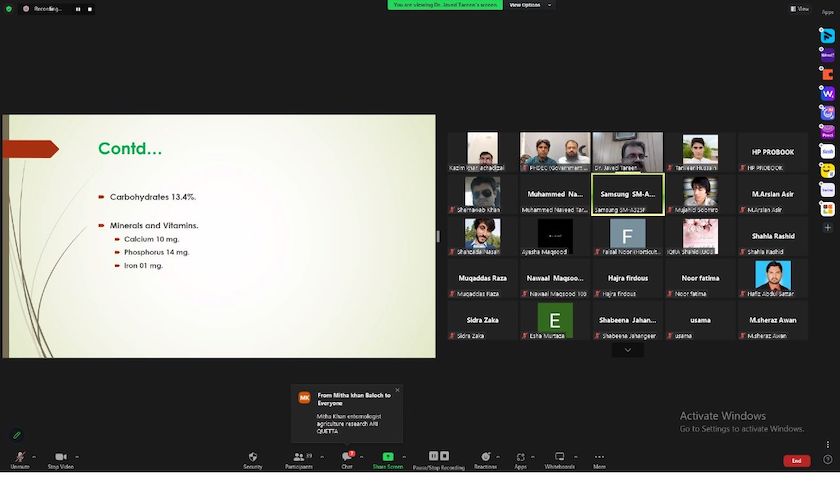Viewport: 840px width, 500px height.
Task: Show next page of participant gallery
Action: [x=627, y=350]
